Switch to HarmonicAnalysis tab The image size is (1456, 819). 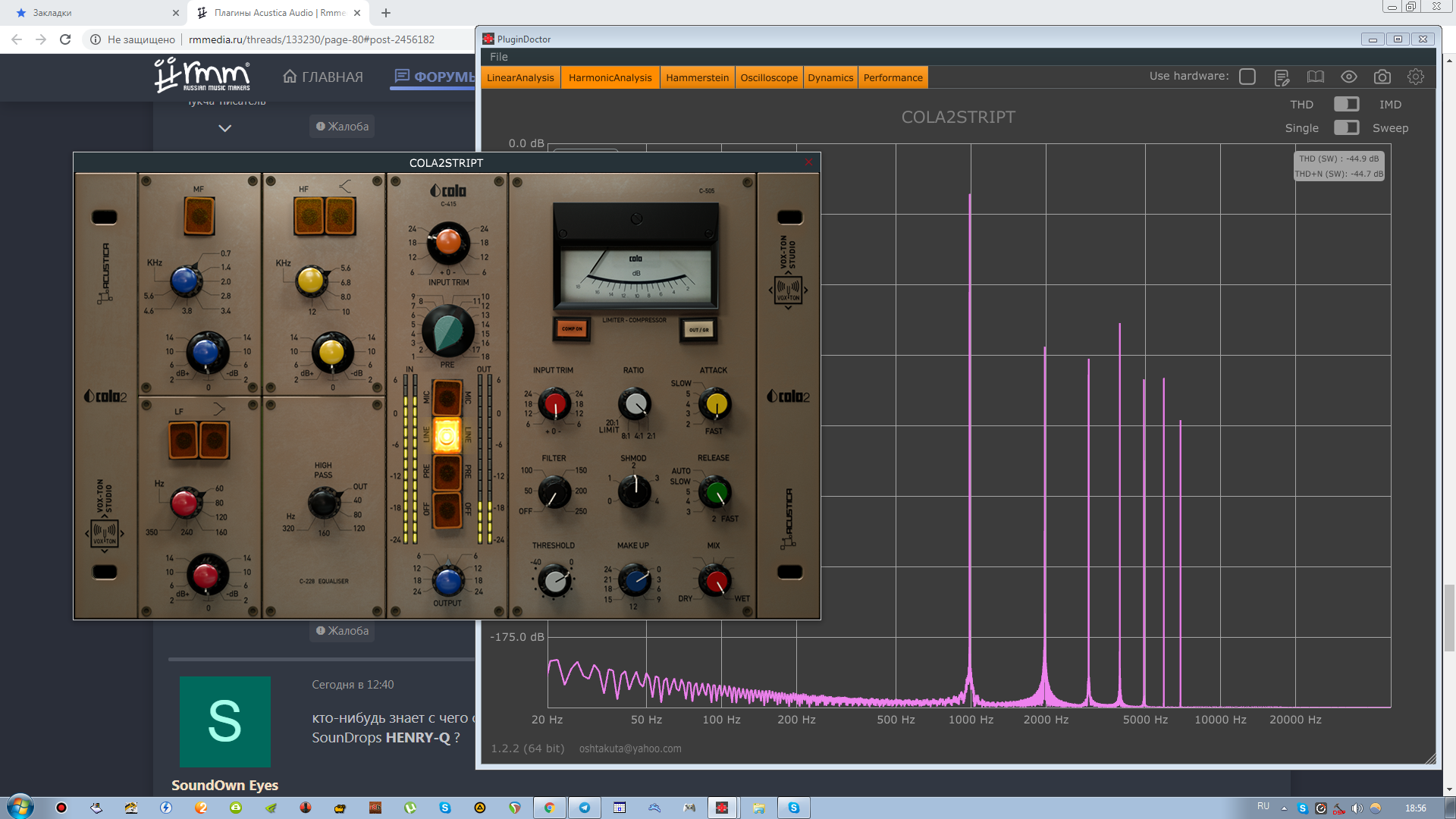[x=610, y=77]
